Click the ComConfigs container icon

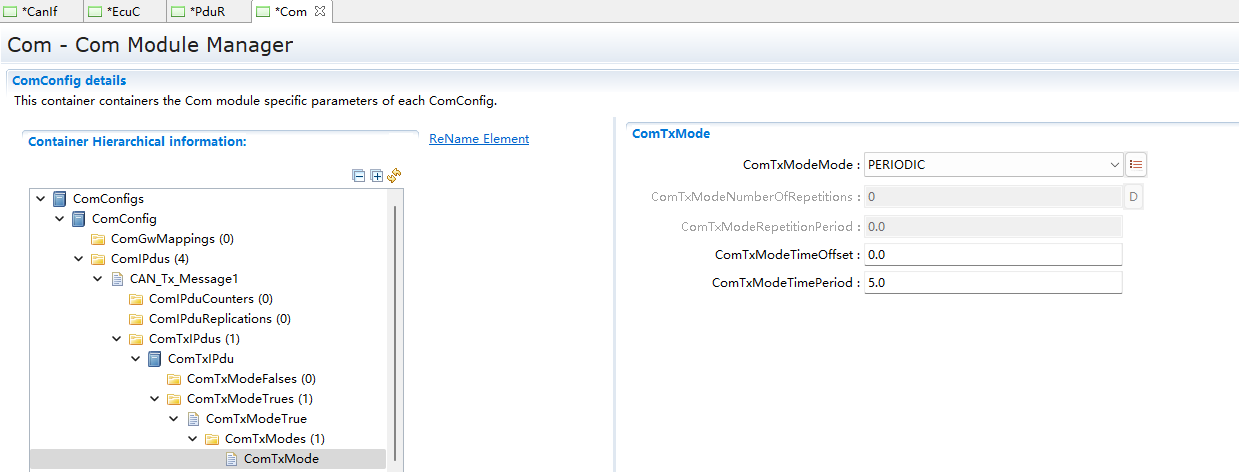59,199
